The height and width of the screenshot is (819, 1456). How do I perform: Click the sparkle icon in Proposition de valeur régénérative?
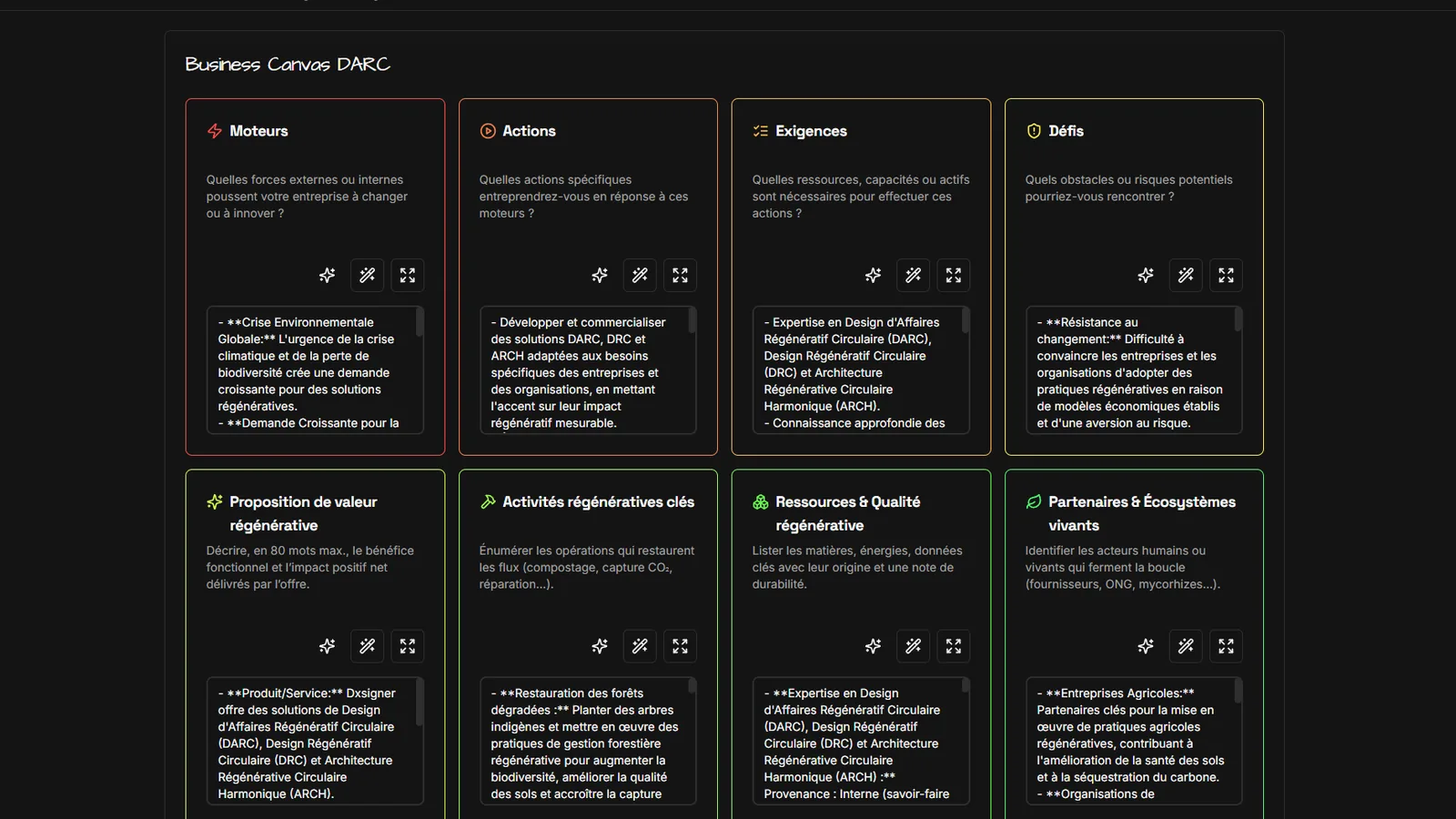point(327,646)
